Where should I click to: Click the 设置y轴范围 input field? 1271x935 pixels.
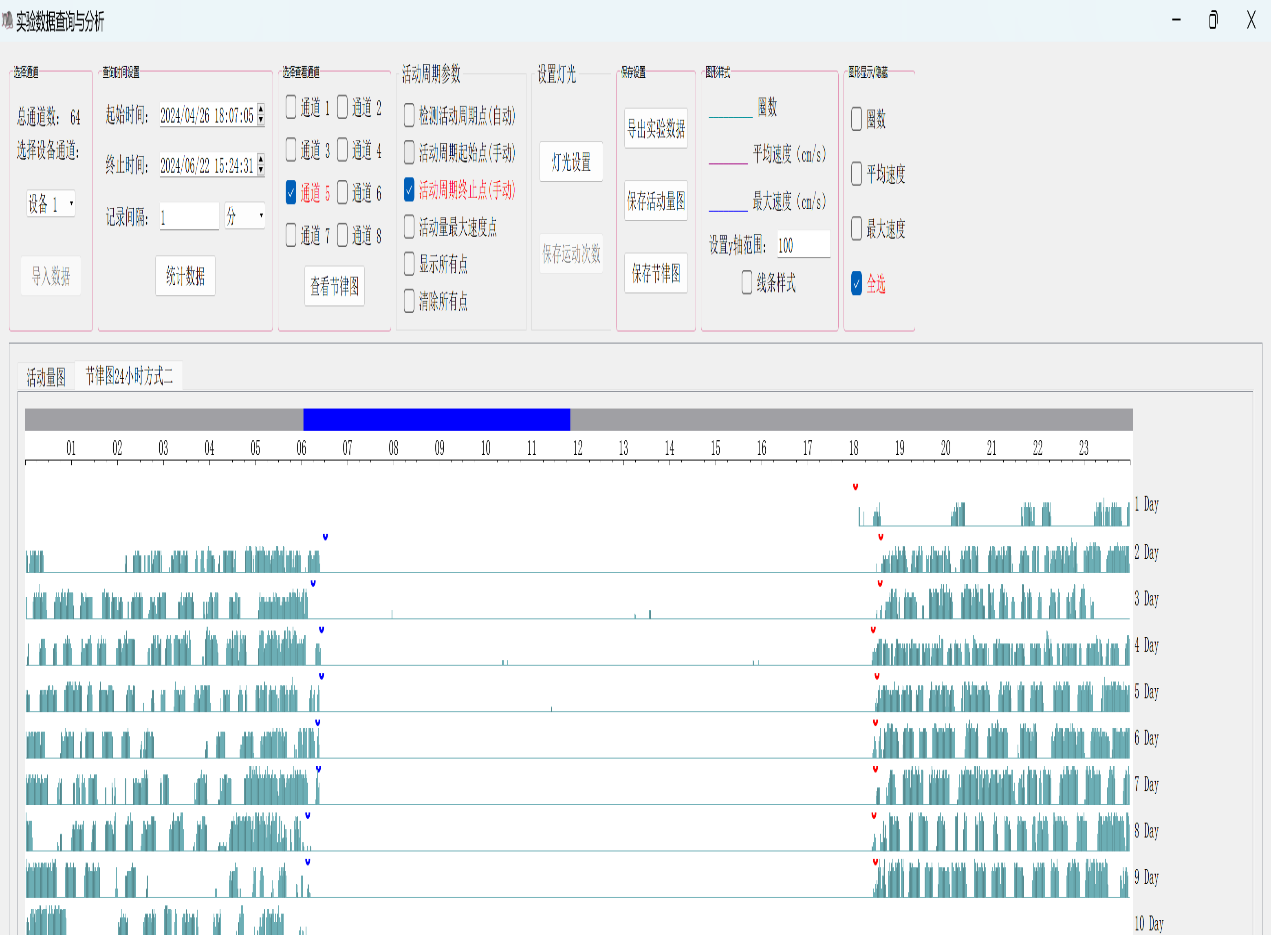click(803, 245)
